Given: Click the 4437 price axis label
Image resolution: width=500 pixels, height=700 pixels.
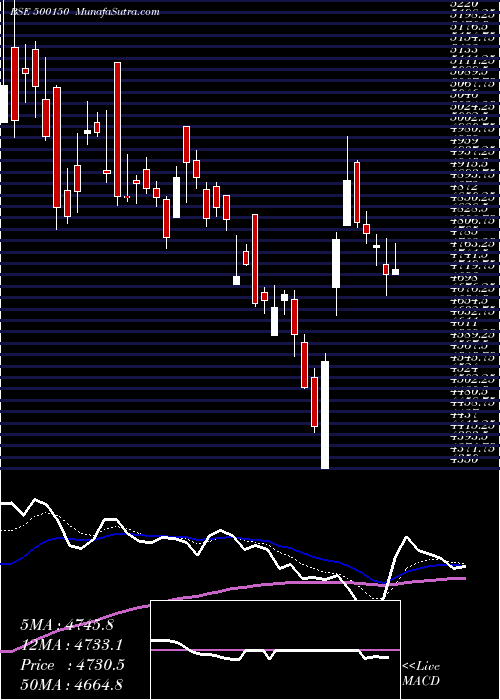Looking at the screenshot, I should coord(464,415).
